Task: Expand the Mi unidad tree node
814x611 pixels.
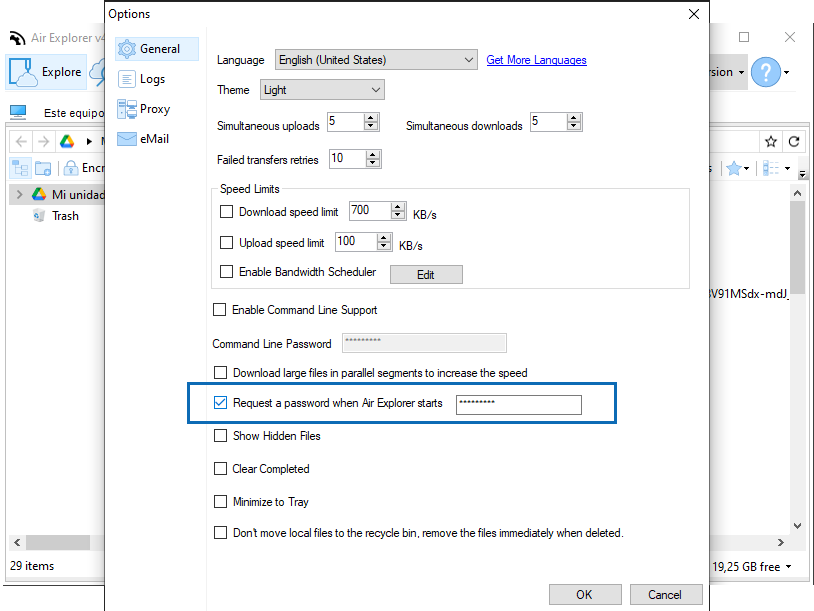Action: point(19,195)
